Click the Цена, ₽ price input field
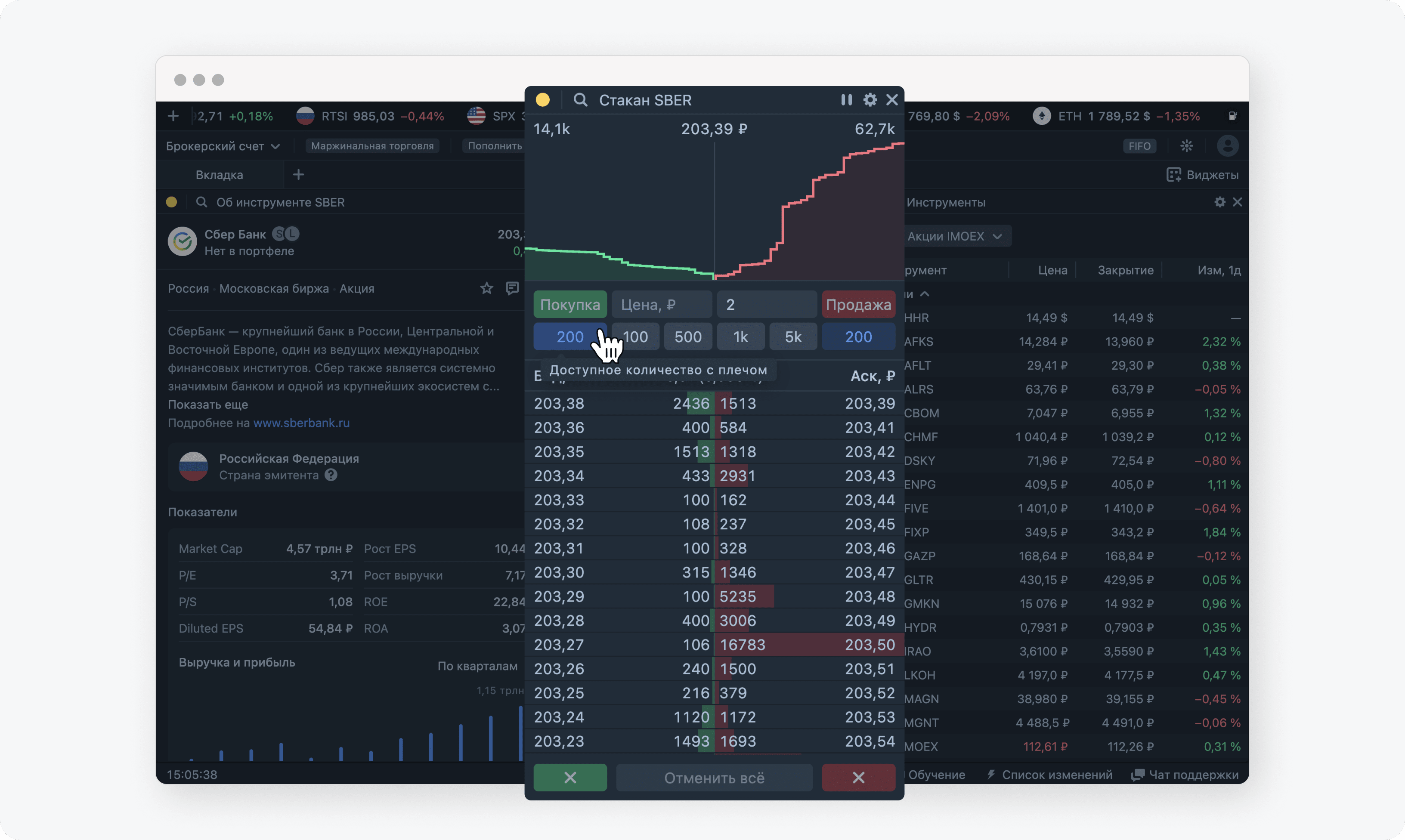 [662, 305]
